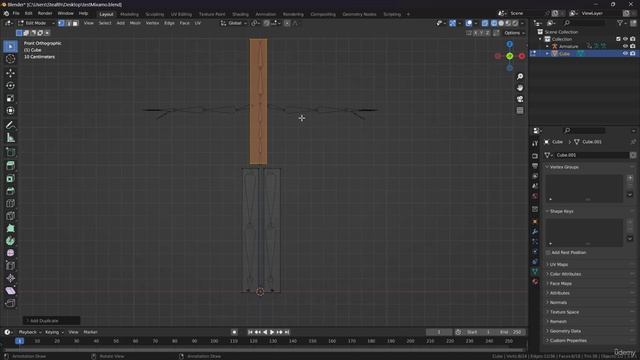Click the timeline play button

[x=272, y=332]
